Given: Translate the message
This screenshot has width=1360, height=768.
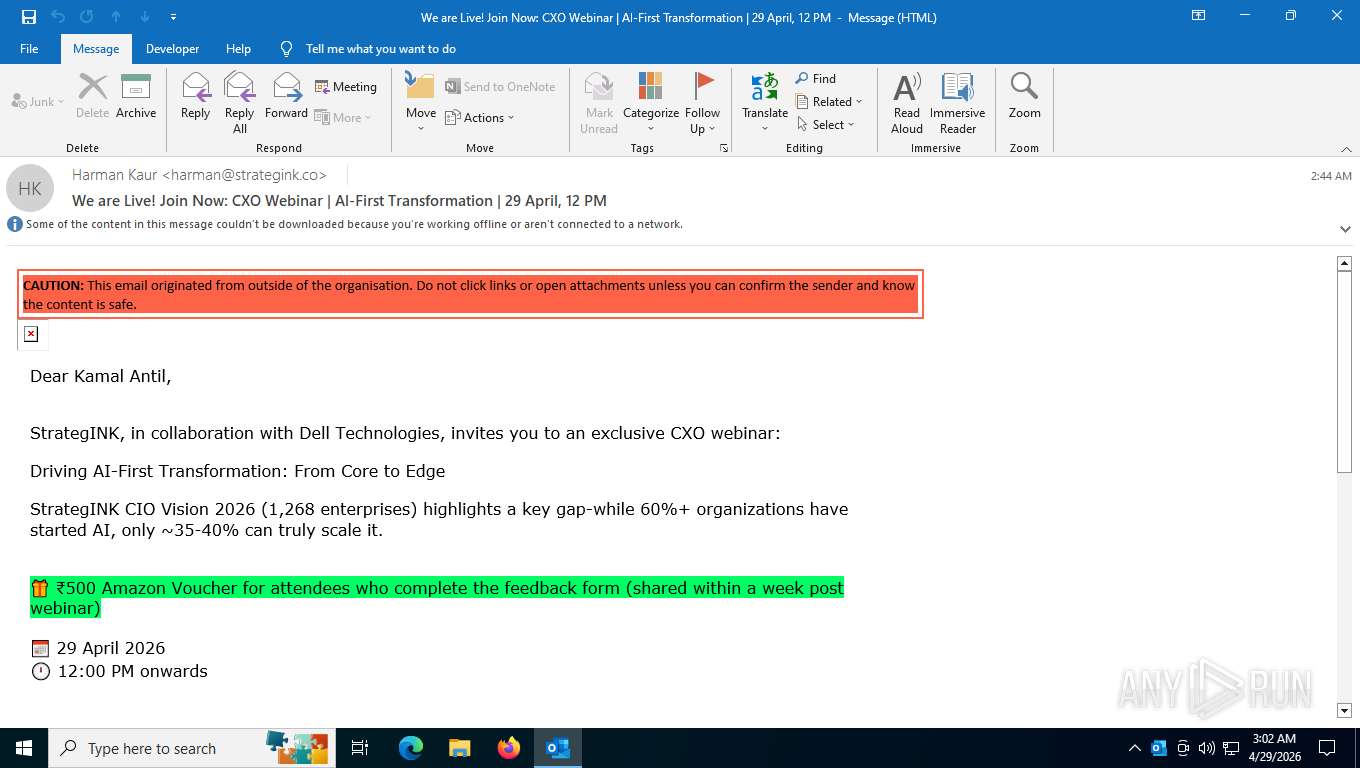Looking at the screenshot, I should pos(765,103).
